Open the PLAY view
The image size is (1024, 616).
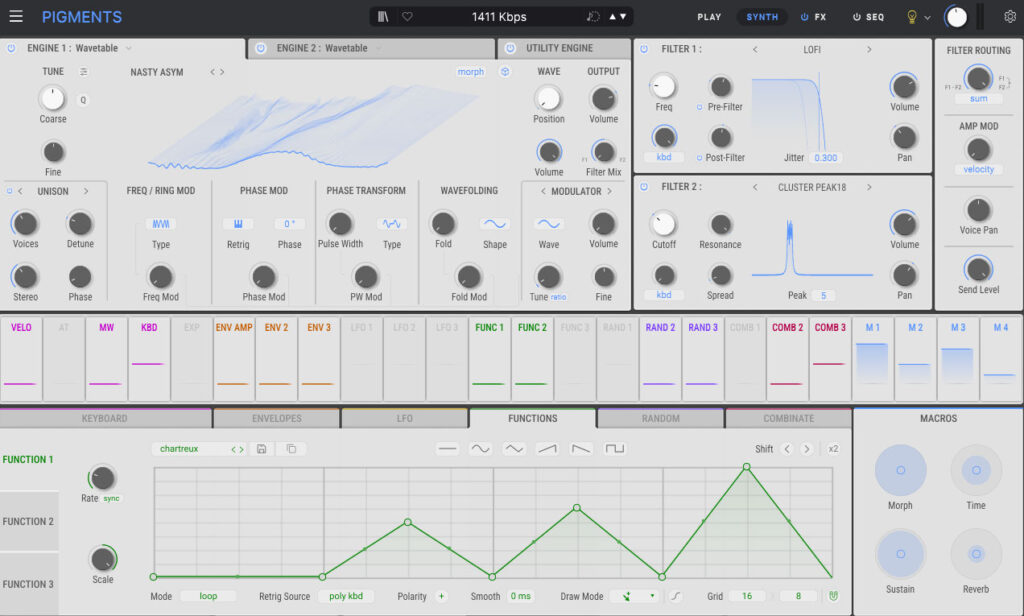(x=709, y=17)
